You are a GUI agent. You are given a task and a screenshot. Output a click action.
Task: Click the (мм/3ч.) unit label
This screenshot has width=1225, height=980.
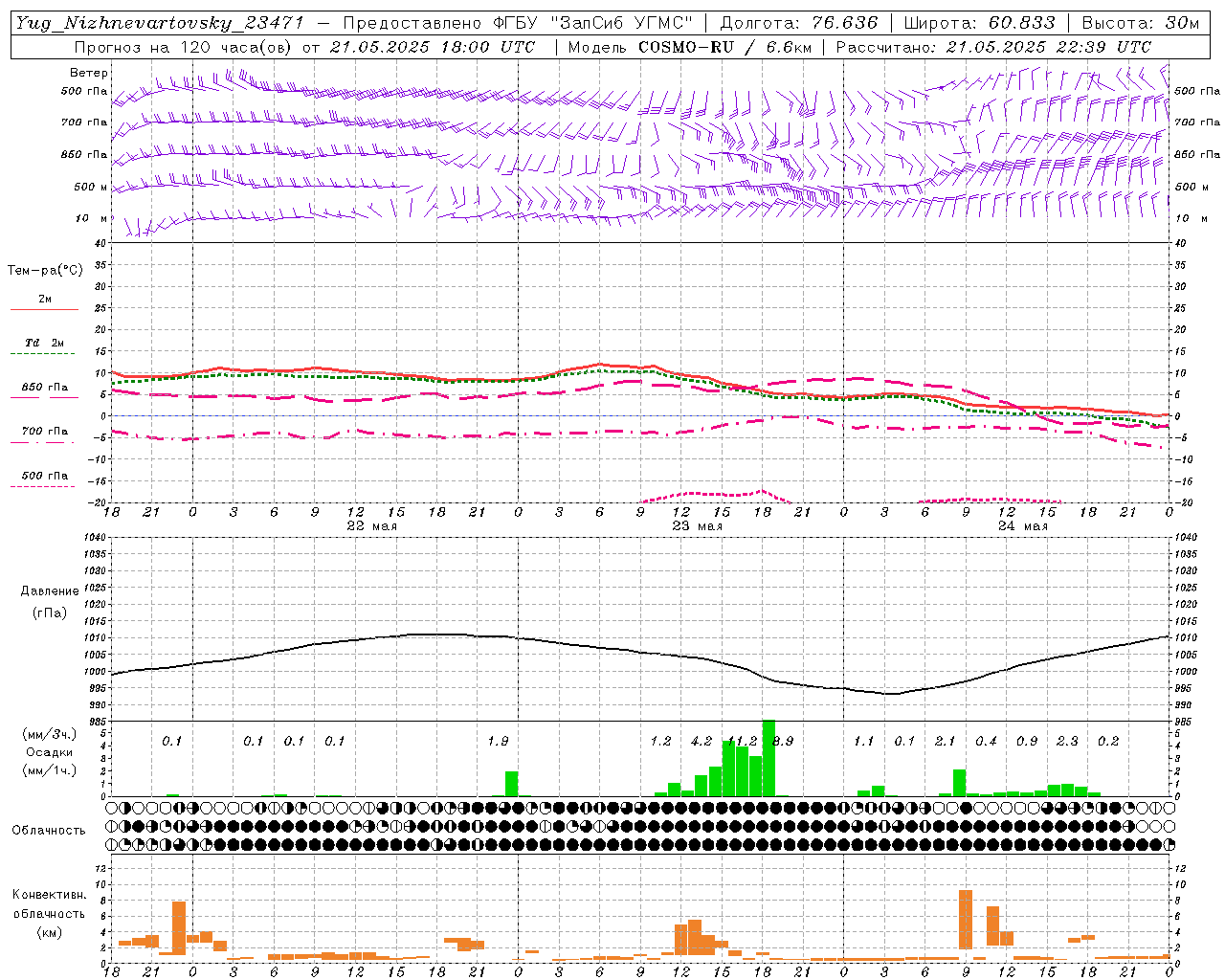pos(50,735)
